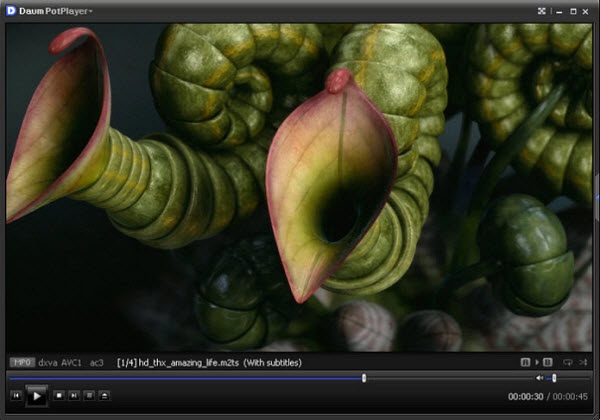Open the playlist panel icon
Screen dimensions: 600x420
[89, 396]
